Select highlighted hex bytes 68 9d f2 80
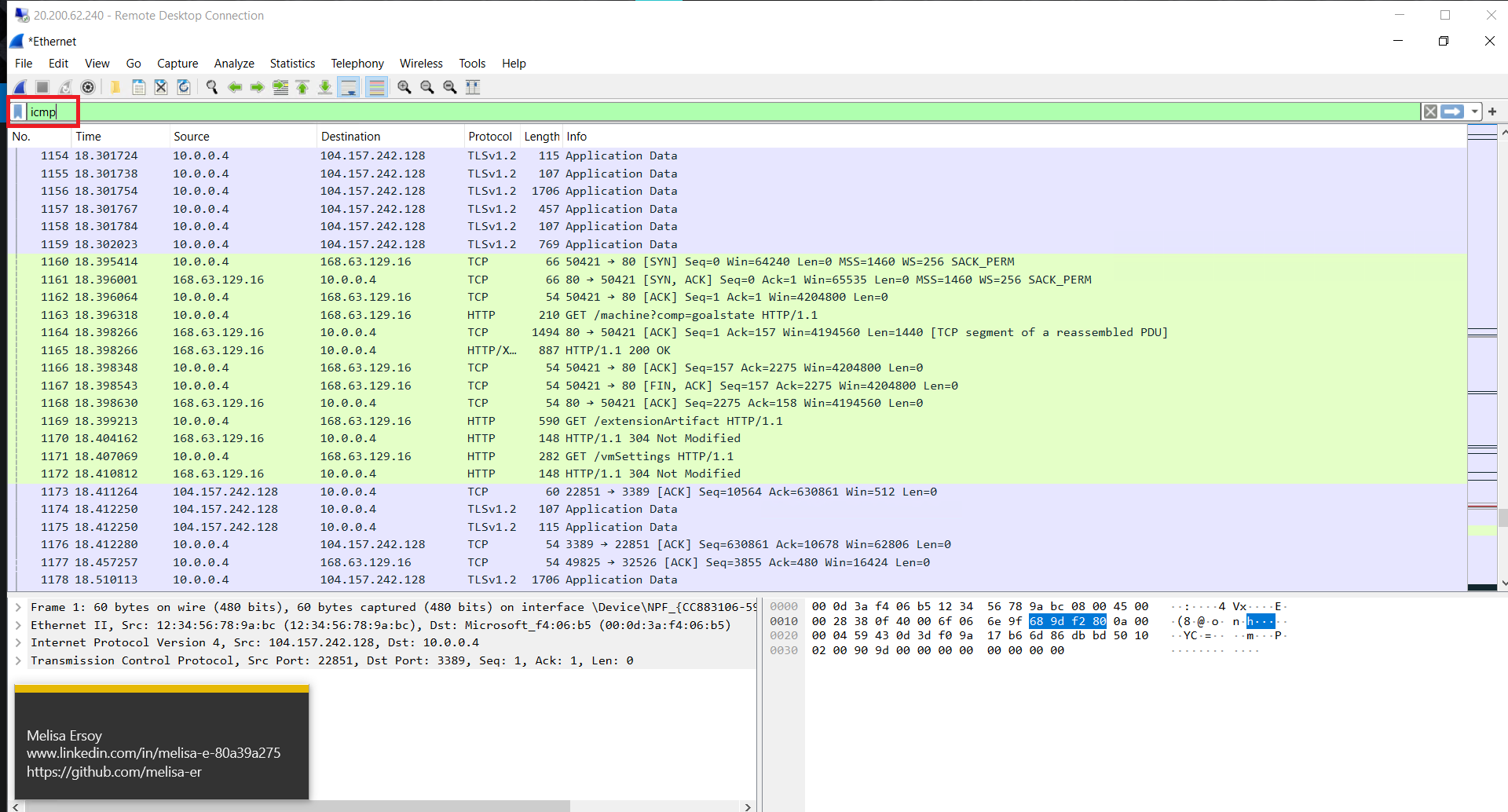This screenshot has height=812, width=1508. coord(1067,621)
